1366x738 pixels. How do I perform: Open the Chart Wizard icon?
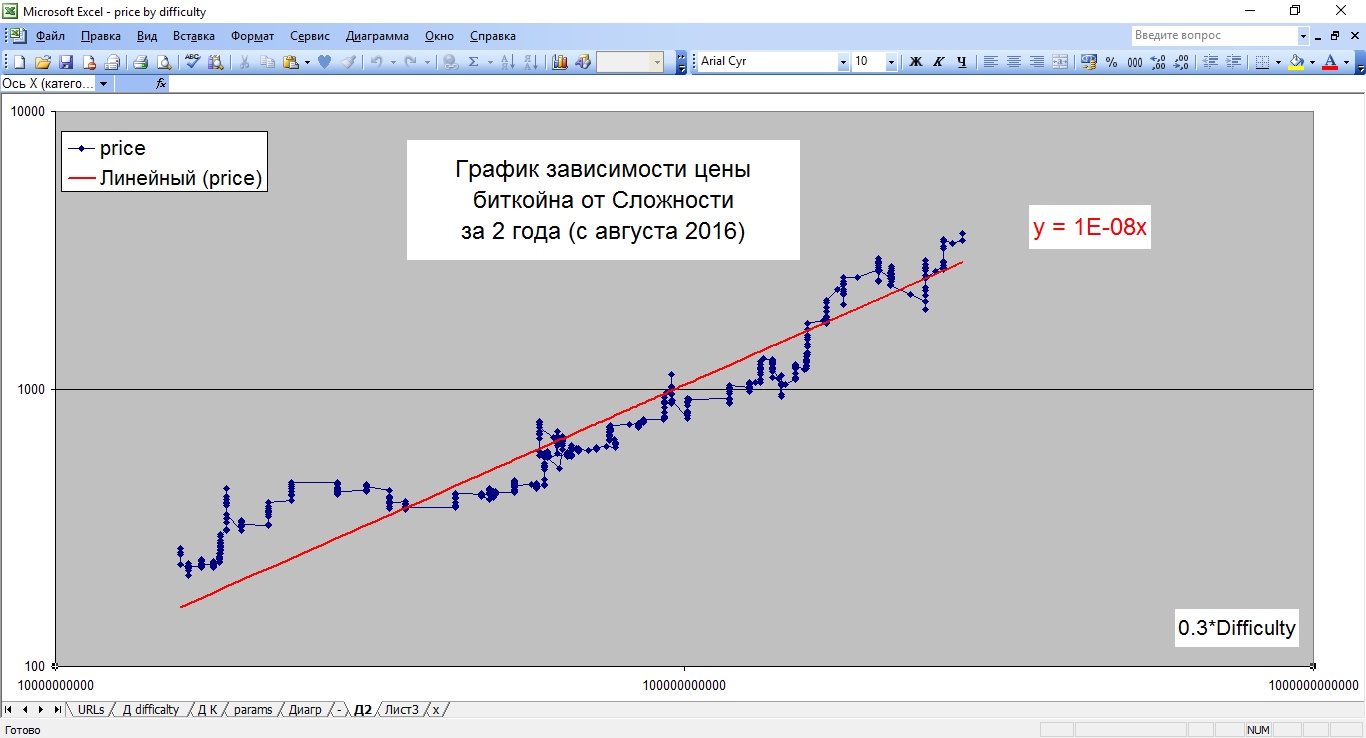(559, 62)
